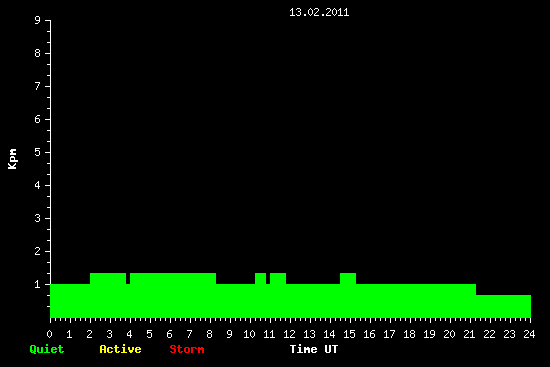Click the Kp value 9 axis label

[x=38, y=20]
